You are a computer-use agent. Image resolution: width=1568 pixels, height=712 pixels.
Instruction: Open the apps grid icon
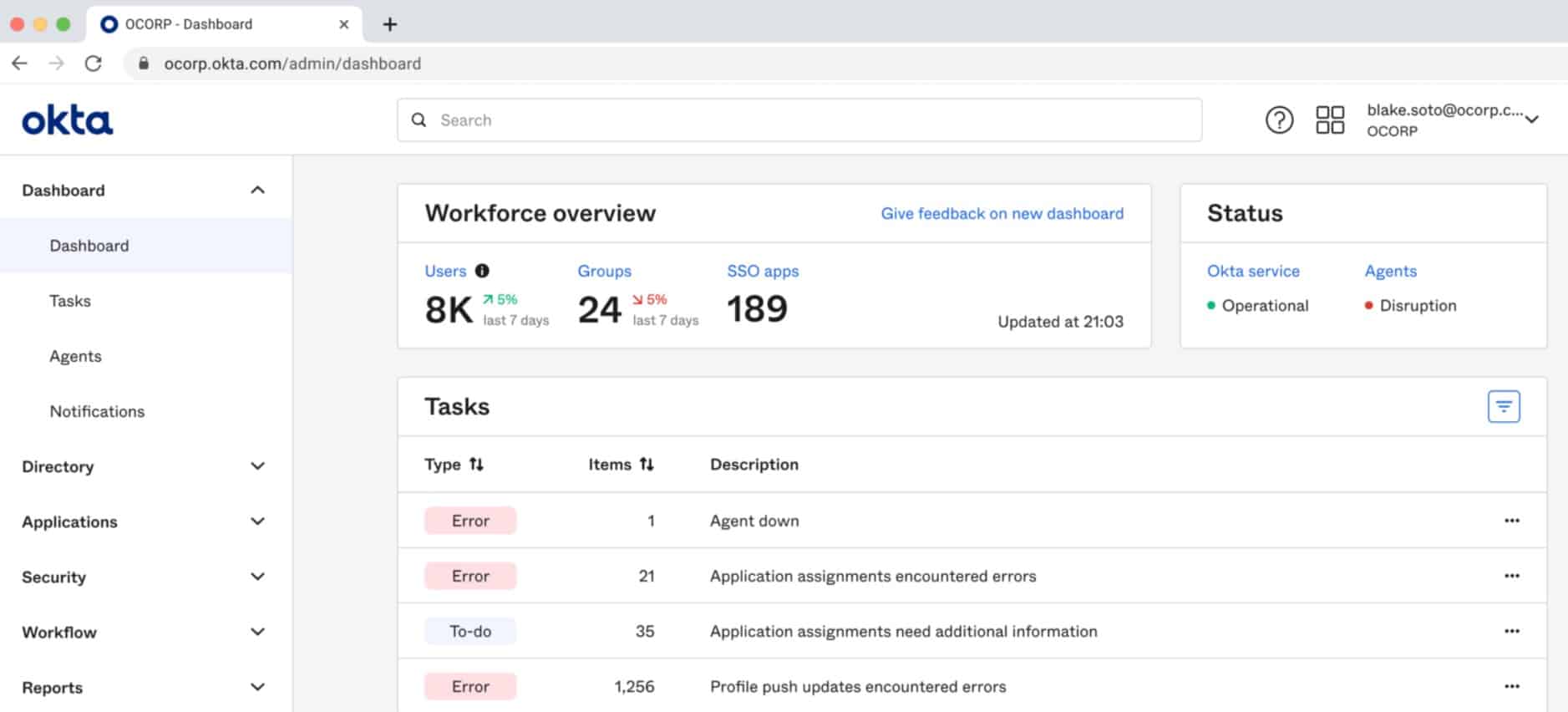point(1330,120)
